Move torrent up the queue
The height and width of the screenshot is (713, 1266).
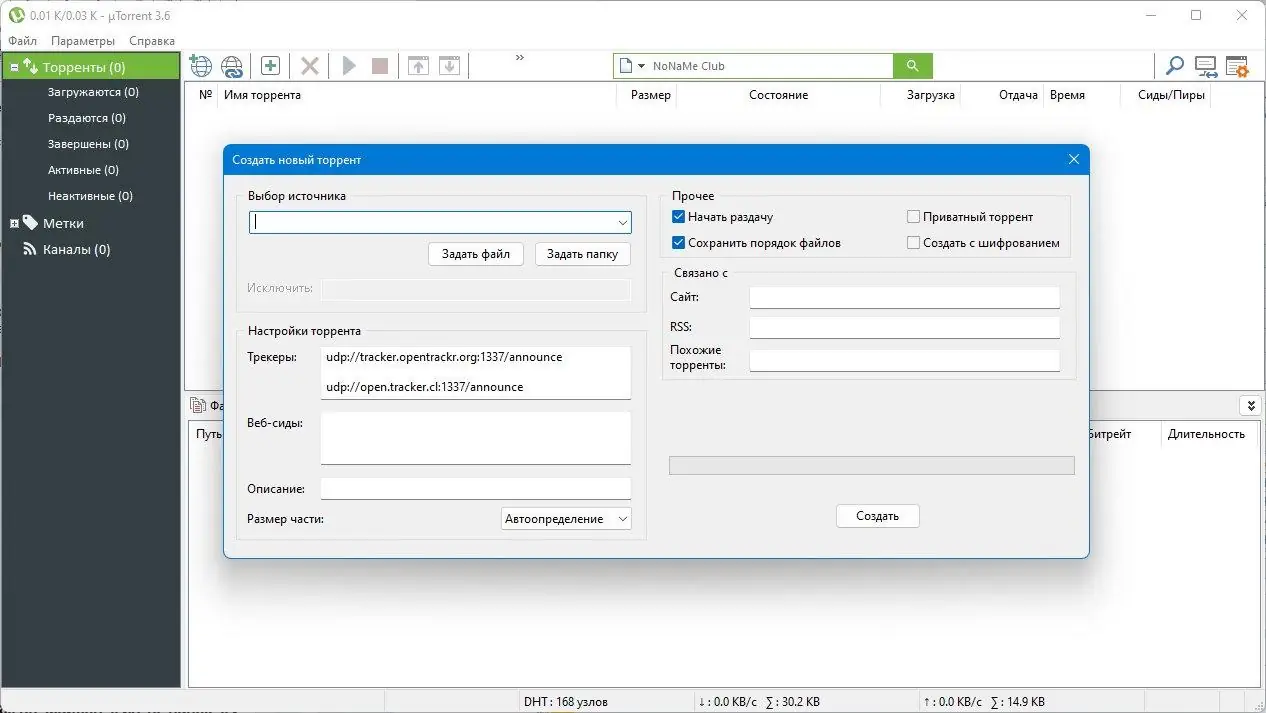[418, 65]
